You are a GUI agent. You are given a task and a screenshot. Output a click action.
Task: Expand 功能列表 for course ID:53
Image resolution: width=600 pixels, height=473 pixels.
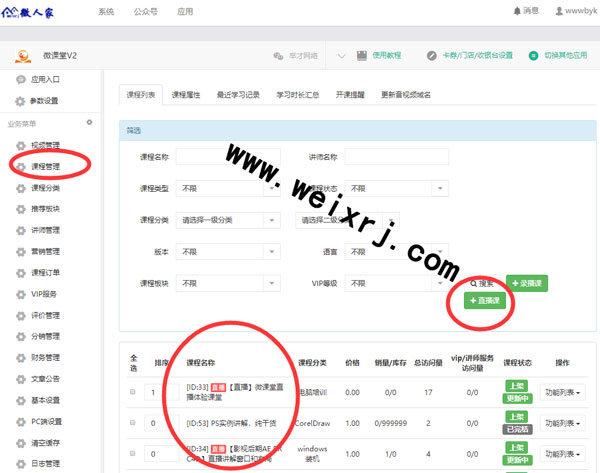[562, 423]
